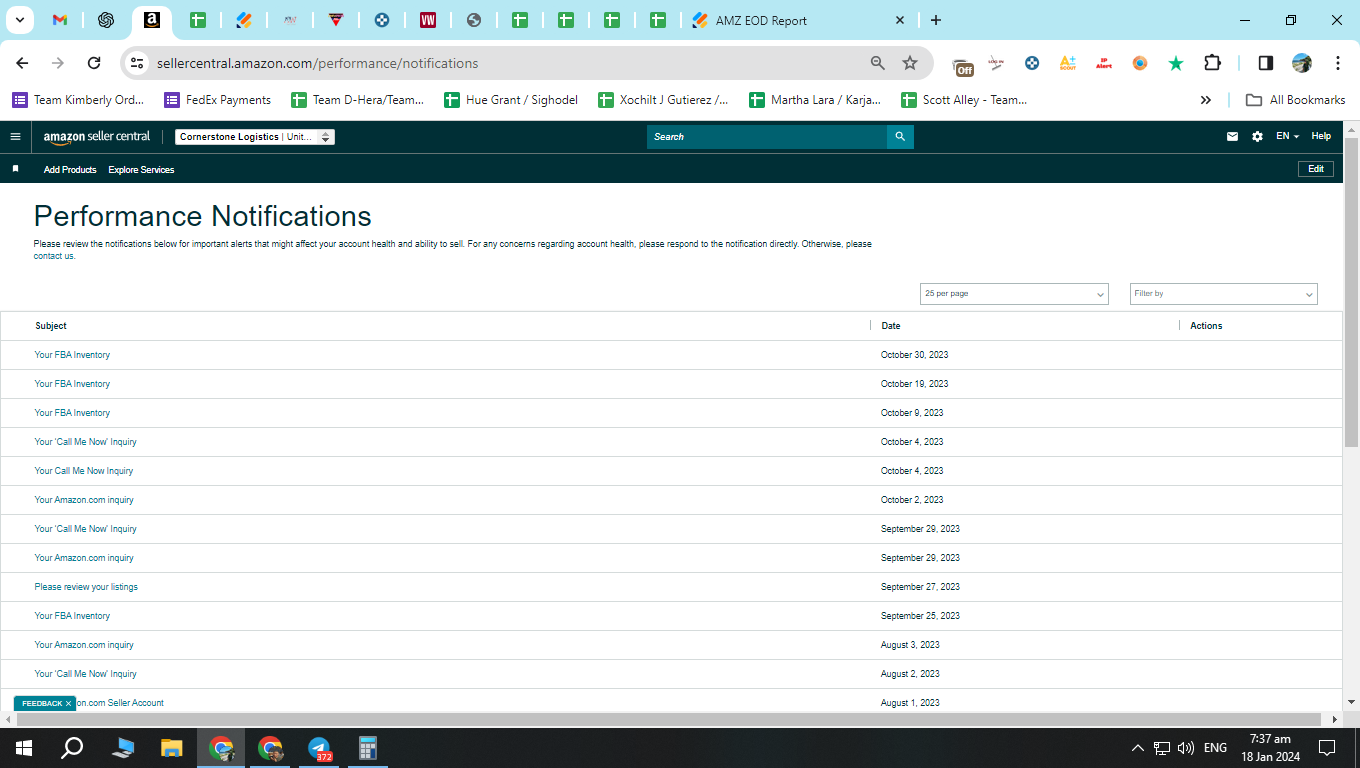
Task: Close the Feedback widget
Action: coord(68,704)
